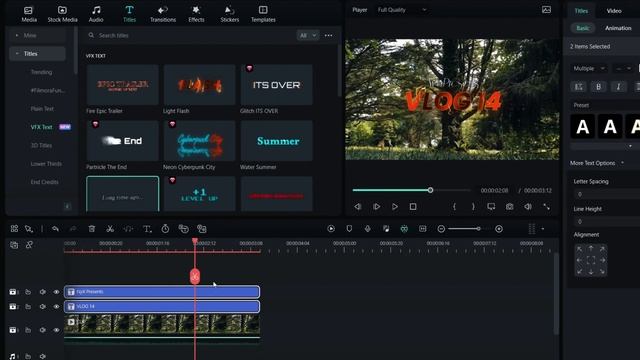The width and height of the screenshot is (640, 360).
Task: Select the Light Flash title thumbnail
Action: pyautogui.click(x=199, y=84)
